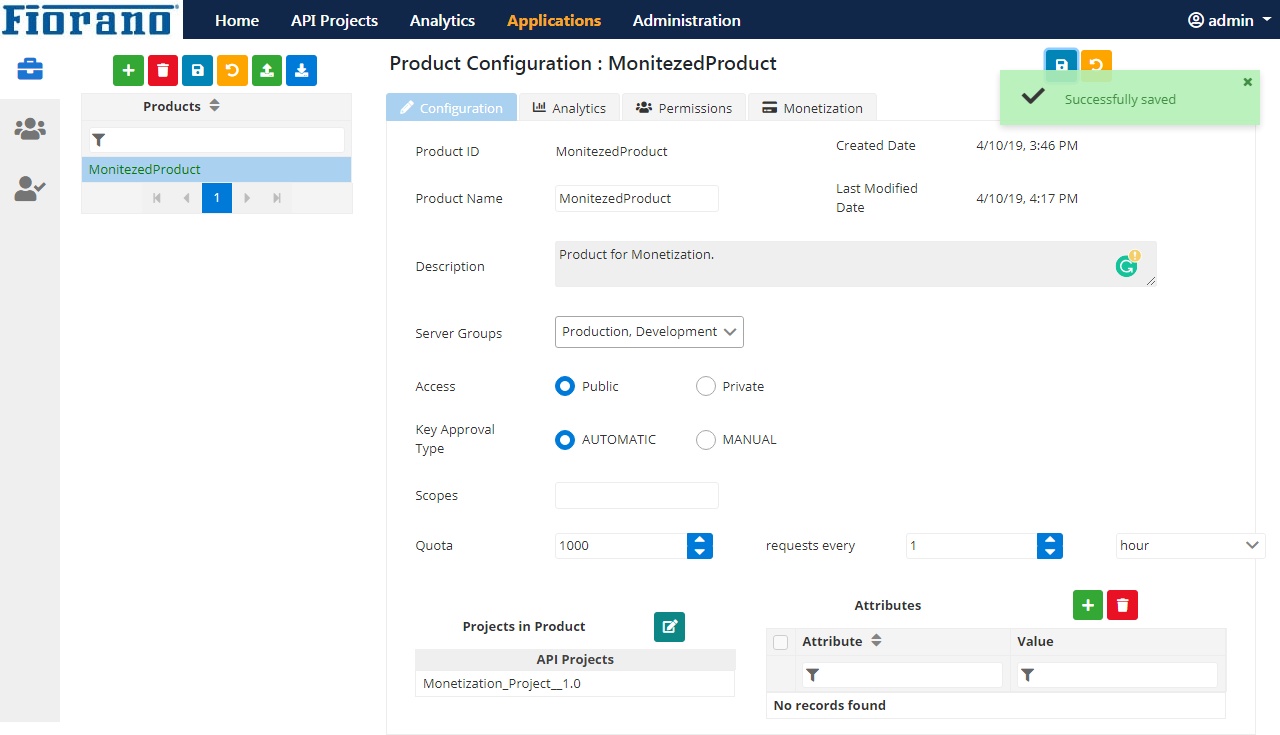Click the API Projects column header

pyautogui.click(x=575, y=659)
